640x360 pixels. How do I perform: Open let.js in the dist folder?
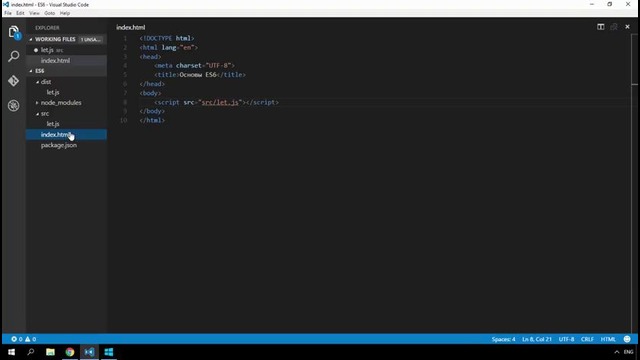[53, 92]
